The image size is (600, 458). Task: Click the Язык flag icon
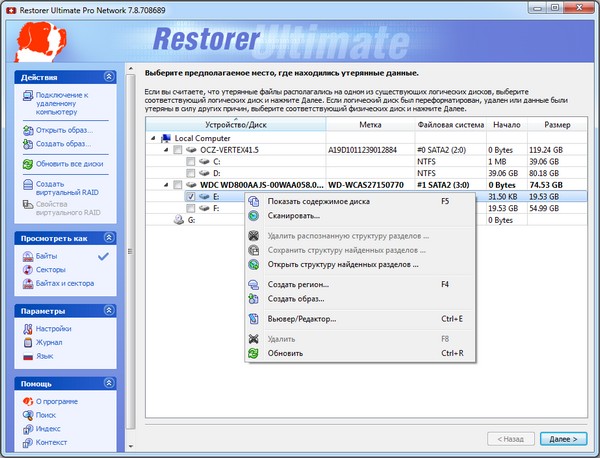point(28,357)
